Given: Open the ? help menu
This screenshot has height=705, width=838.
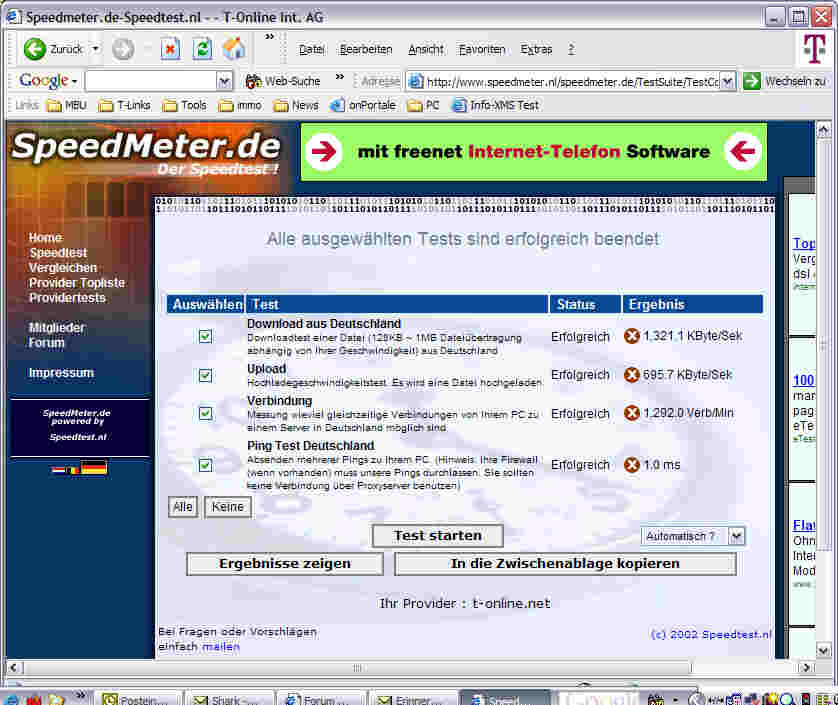Looking at the screenshot, I should click(x=571, y=50).
